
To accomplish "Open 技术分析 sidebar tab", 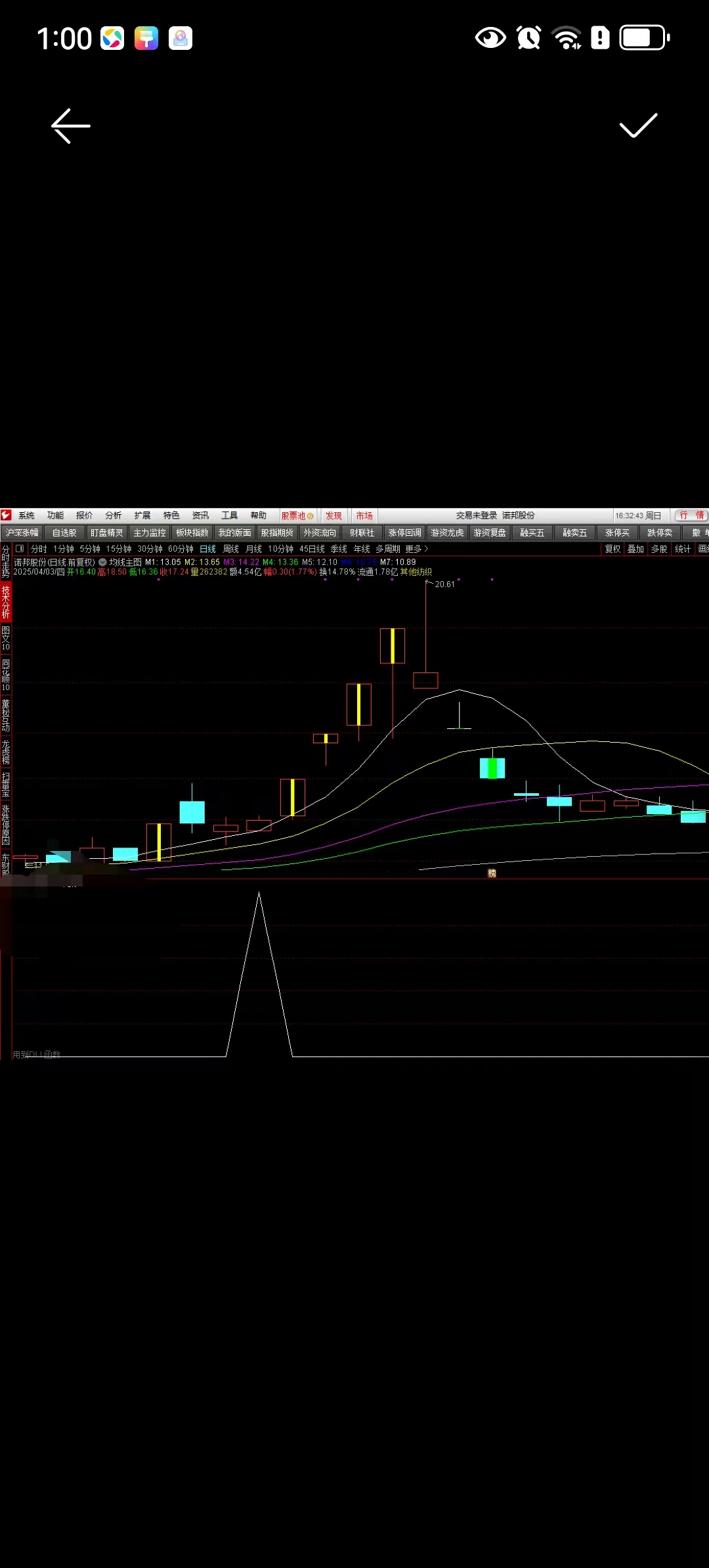I will 6,602.
